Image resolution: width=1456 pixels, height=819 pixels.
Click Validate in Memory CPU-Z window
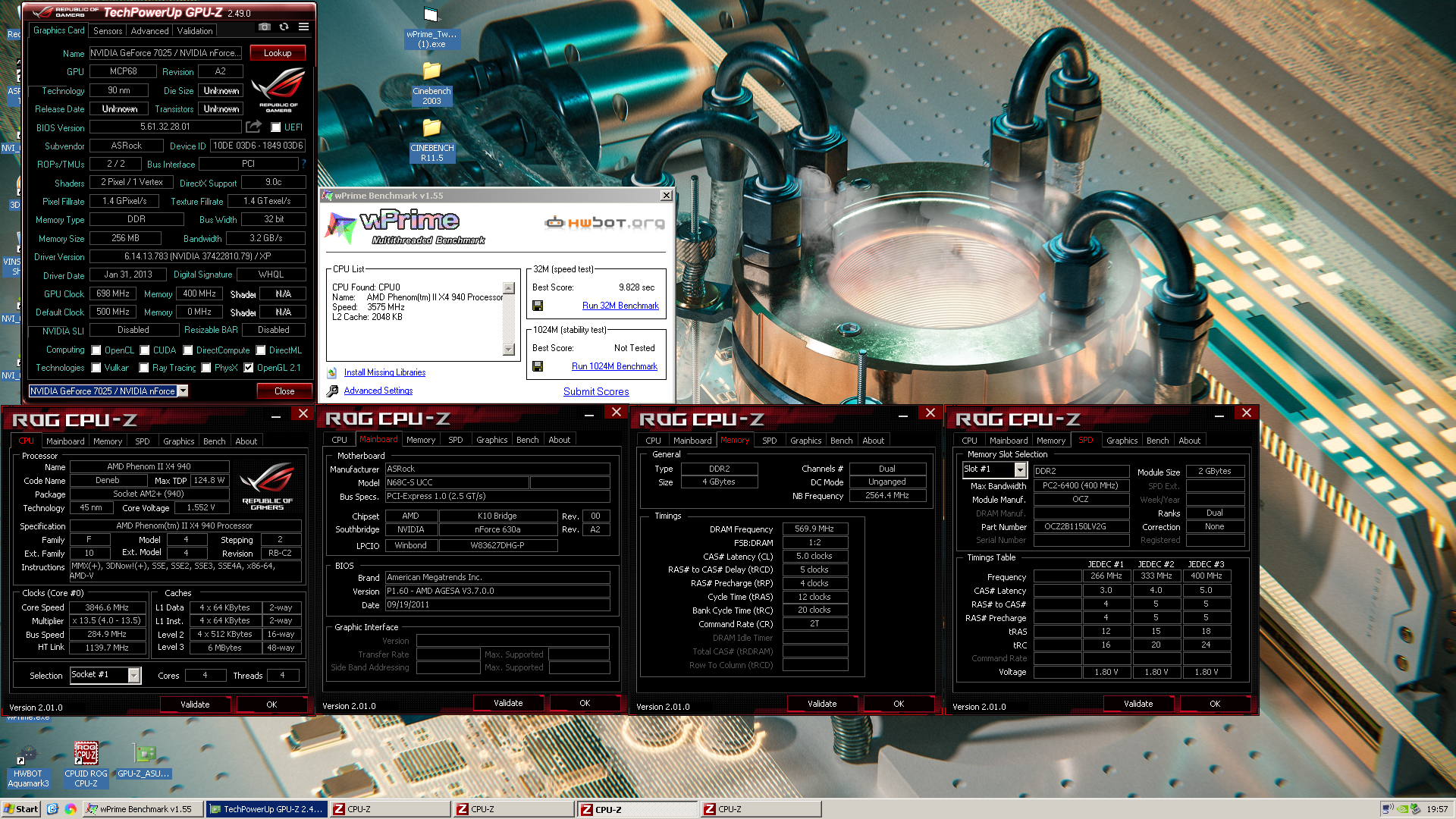point(822,704)
